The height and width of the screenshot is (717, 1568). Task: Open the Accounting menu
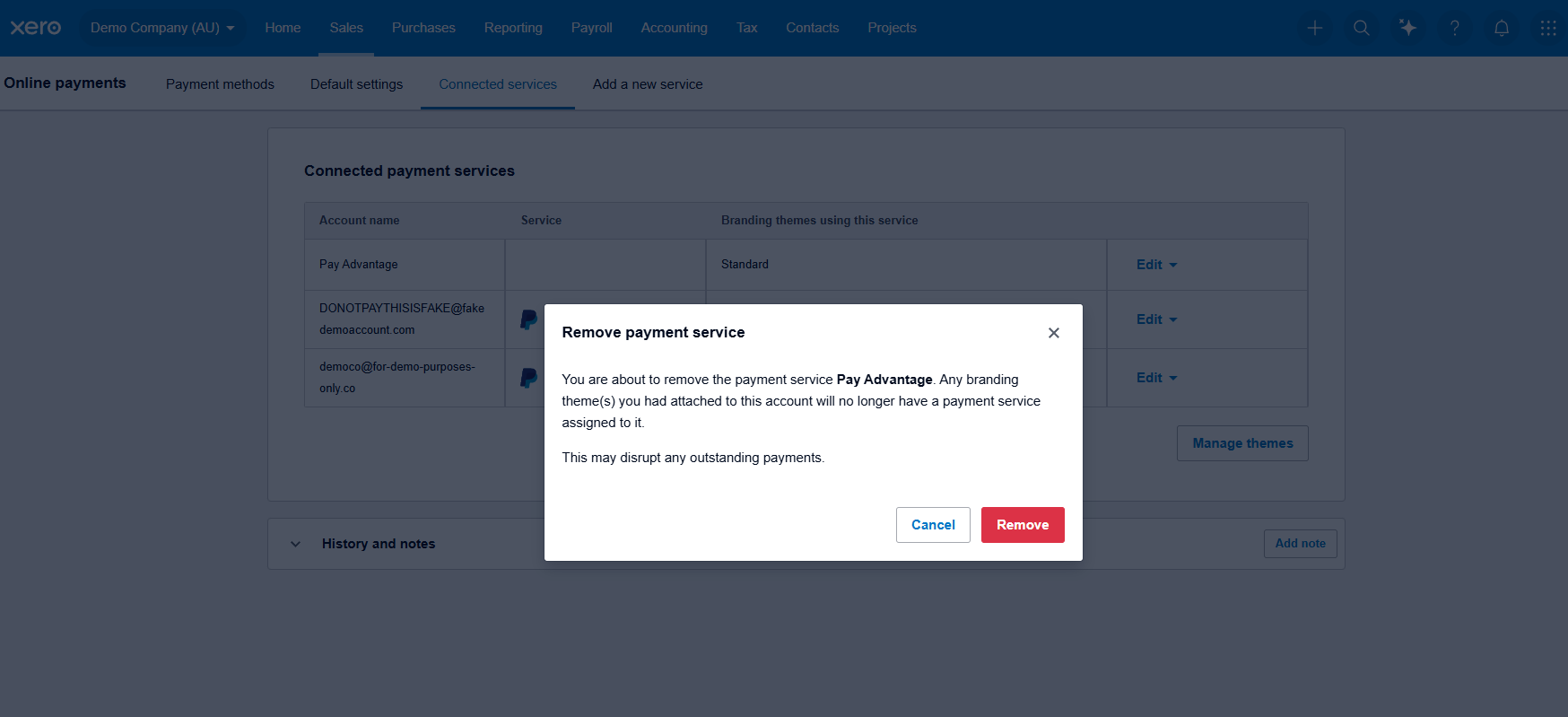(674, 28)
